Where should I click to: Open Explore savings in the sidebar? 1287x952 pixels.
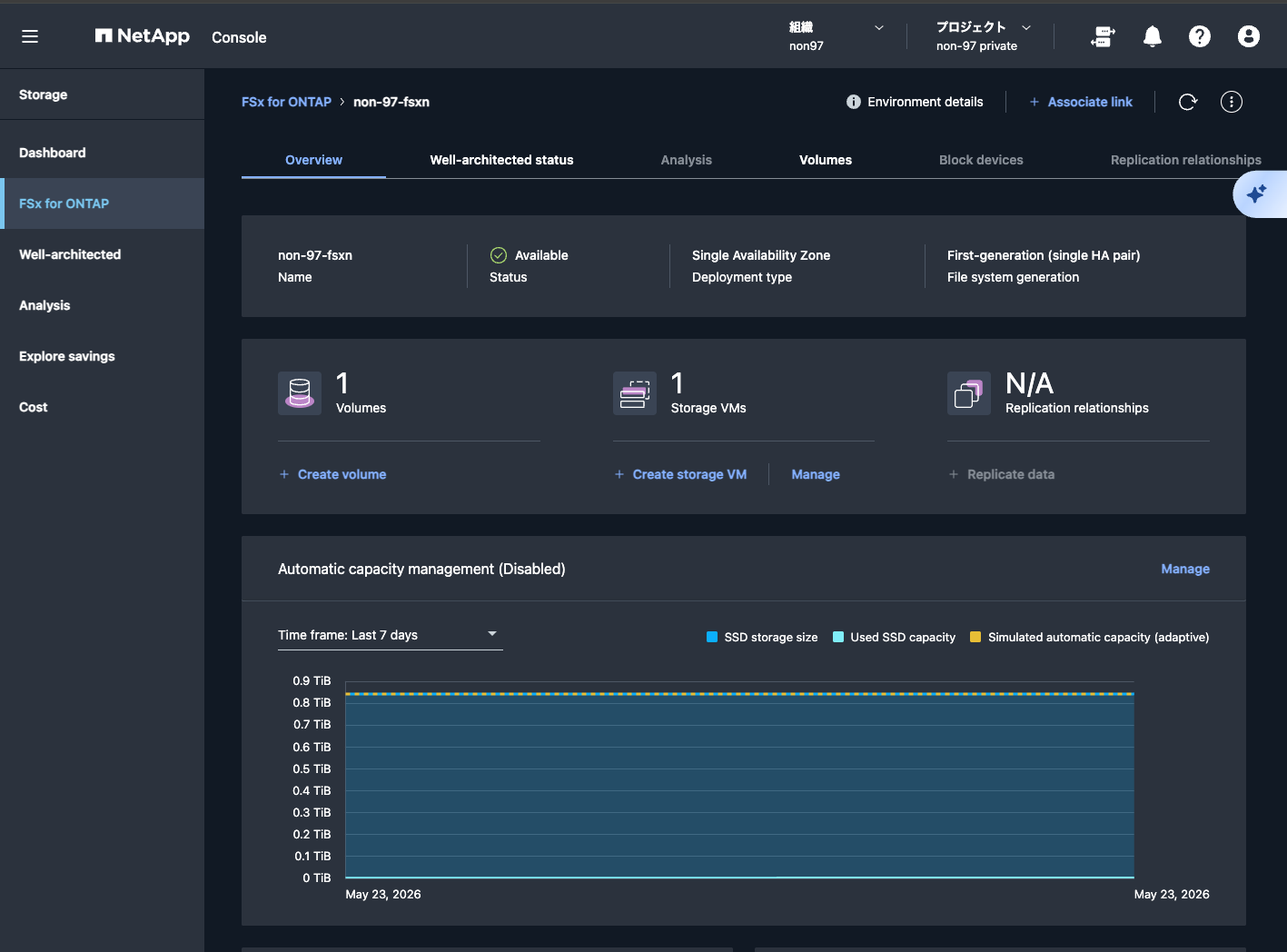(x=102, y=356)
